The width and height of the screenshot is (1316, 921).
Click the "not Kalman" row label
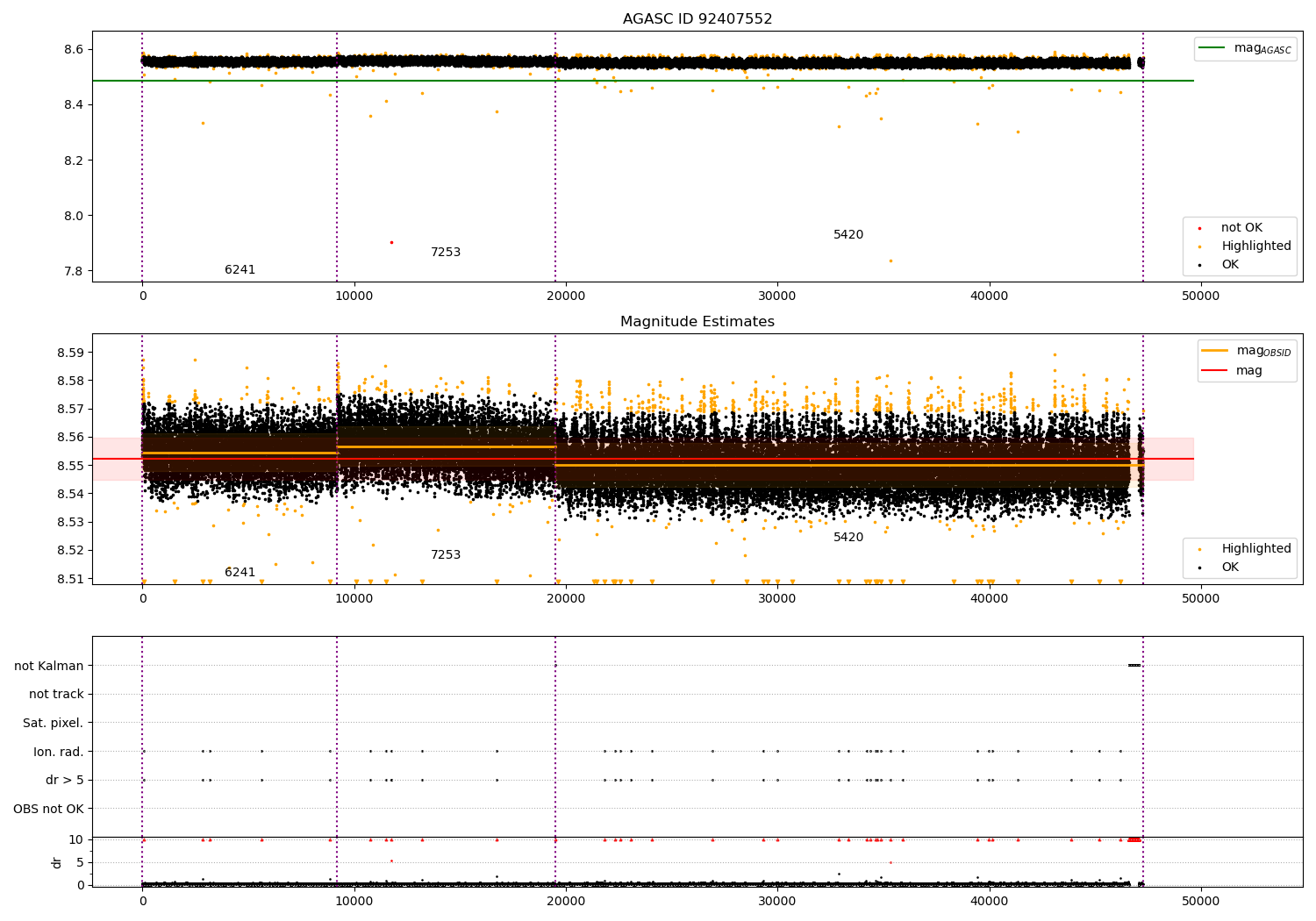coord(49,666)
